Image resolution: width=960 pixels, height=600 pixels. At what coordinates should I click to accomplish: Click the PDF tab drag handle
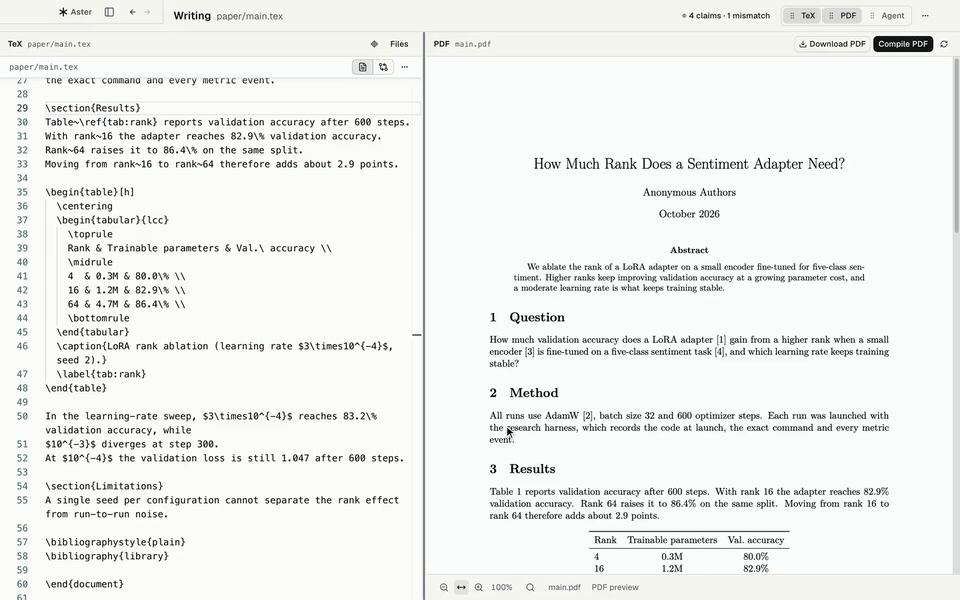831,15
